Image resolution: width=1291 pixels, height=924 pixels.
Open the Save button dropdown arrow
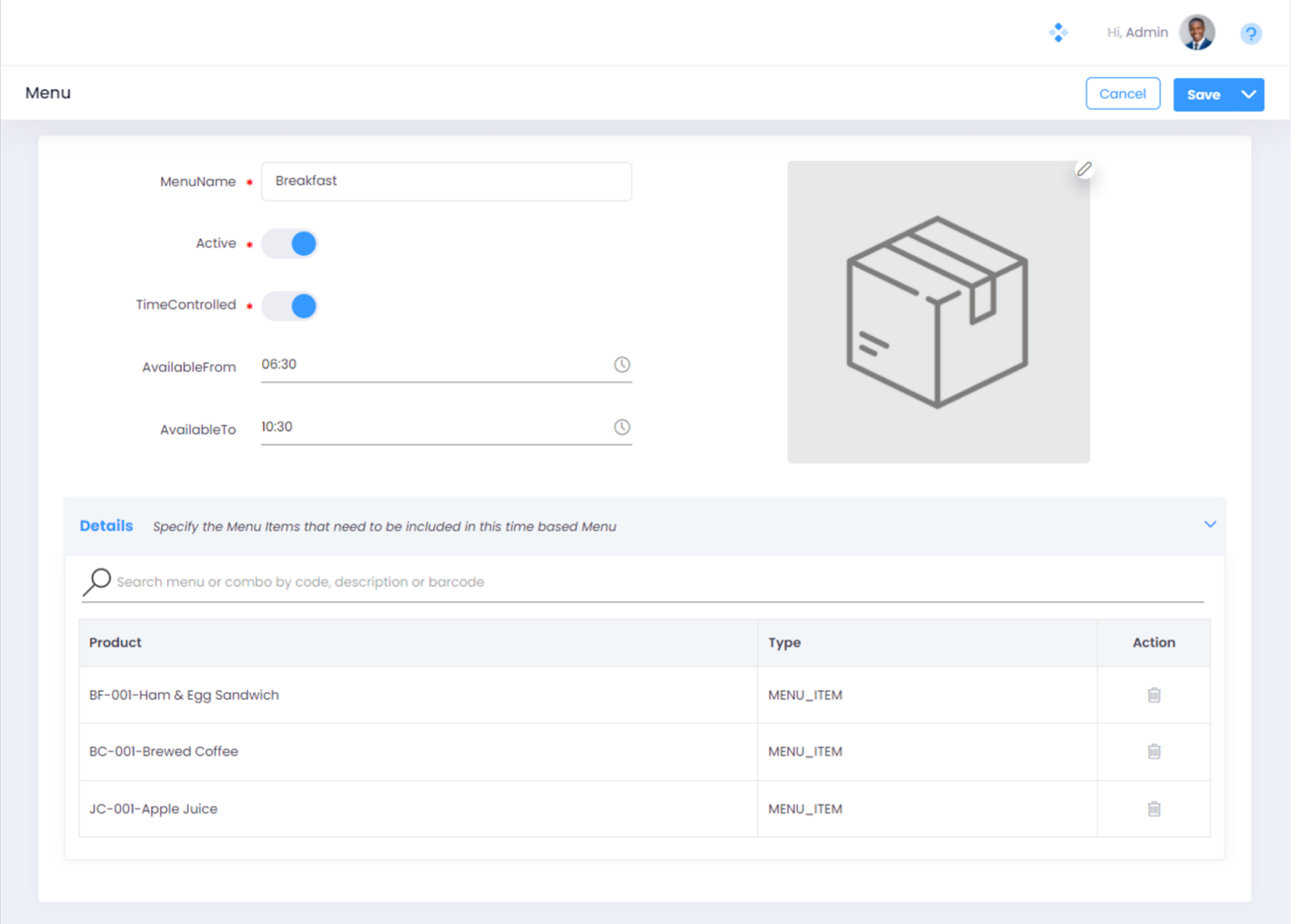point(1248,94)
